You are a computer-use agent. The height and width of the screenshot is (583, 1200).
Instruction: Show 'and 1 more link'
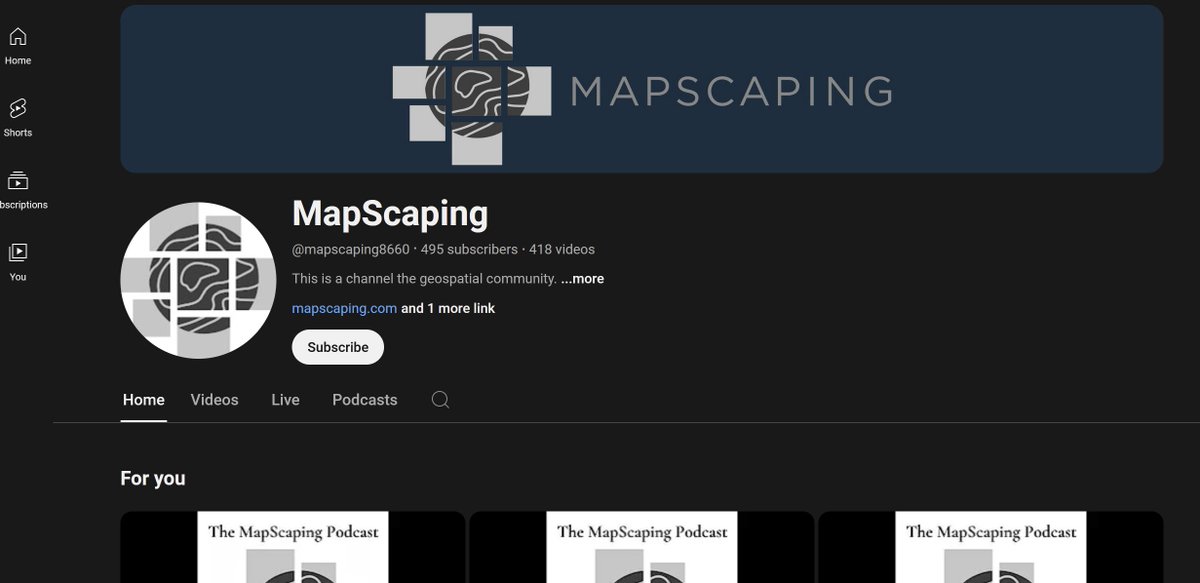click(448, 309)
